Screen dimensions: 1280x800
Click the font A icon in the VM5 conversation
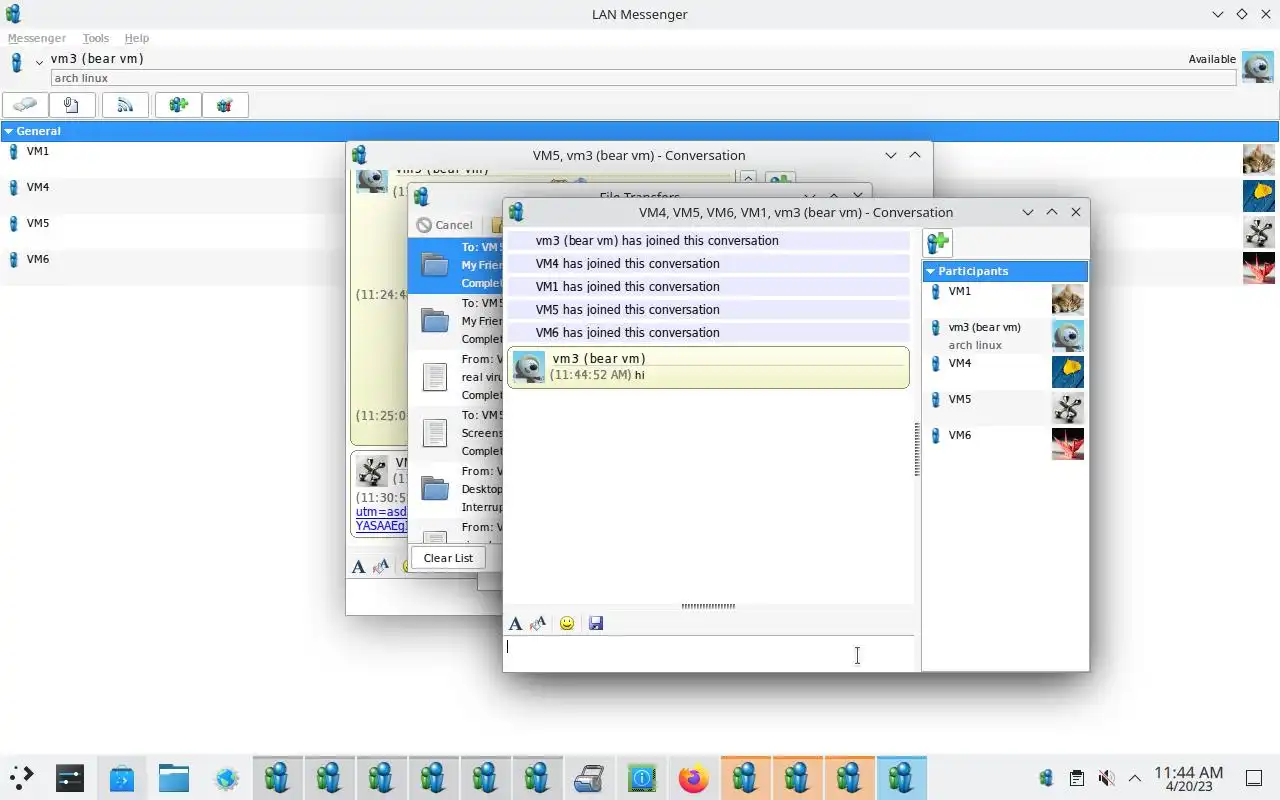pos(358,567)
